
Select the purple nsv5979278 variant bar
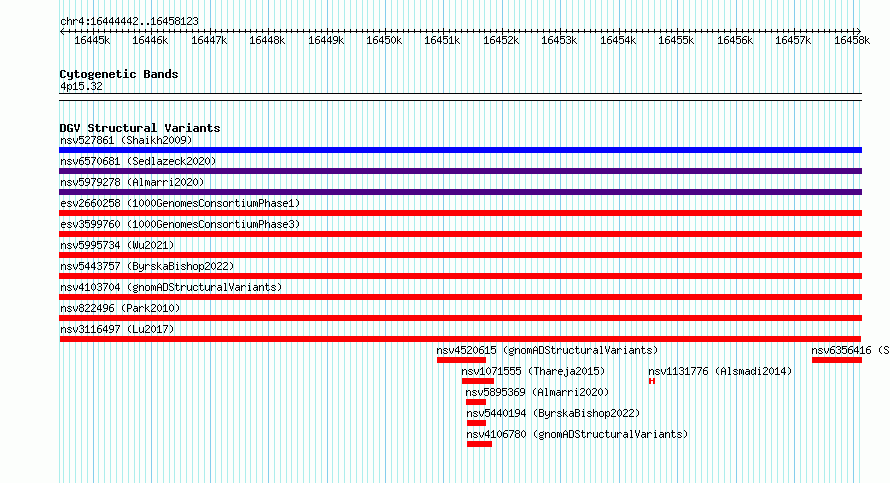460,192
